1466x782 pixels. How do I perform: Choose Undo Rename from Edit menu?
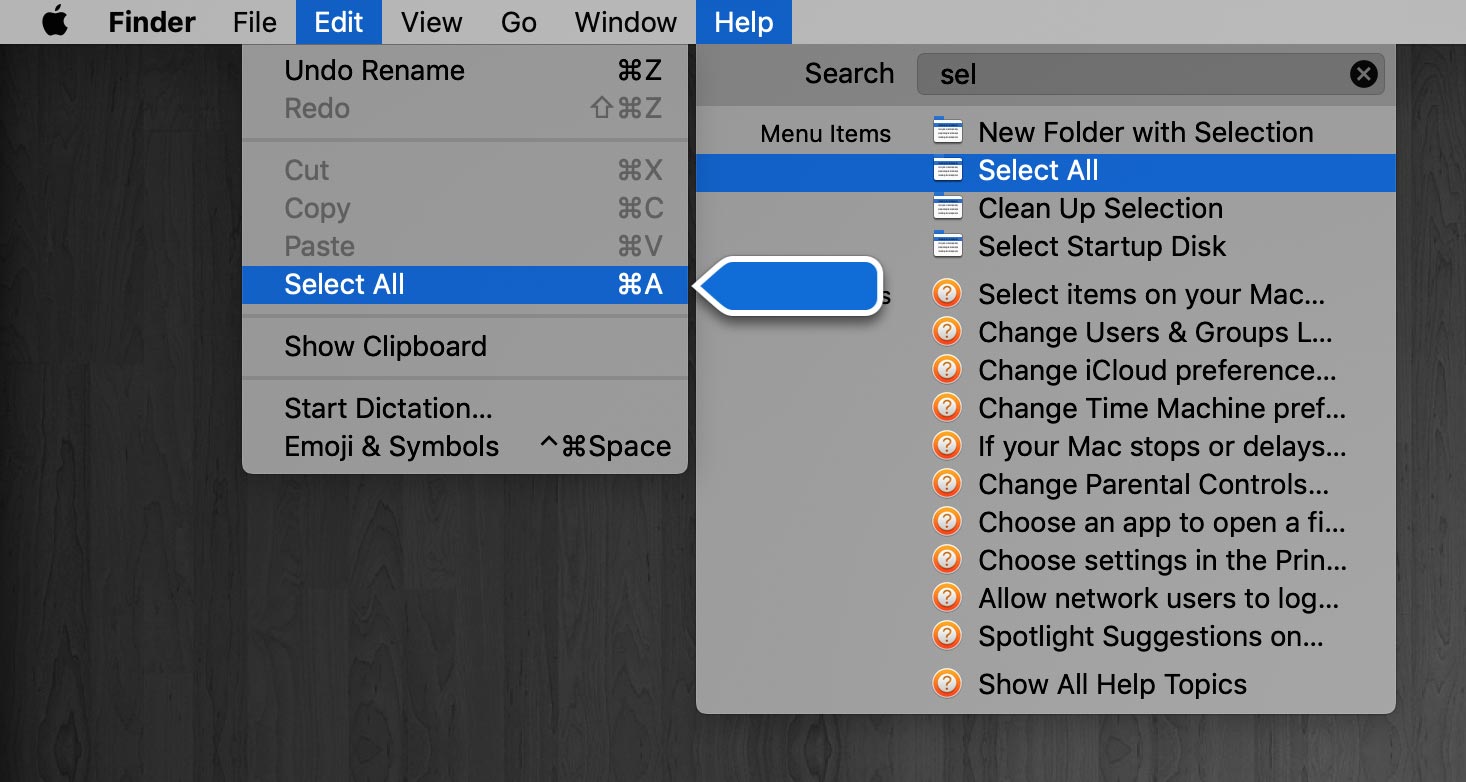pyautogui.click(x=374, y=71)
